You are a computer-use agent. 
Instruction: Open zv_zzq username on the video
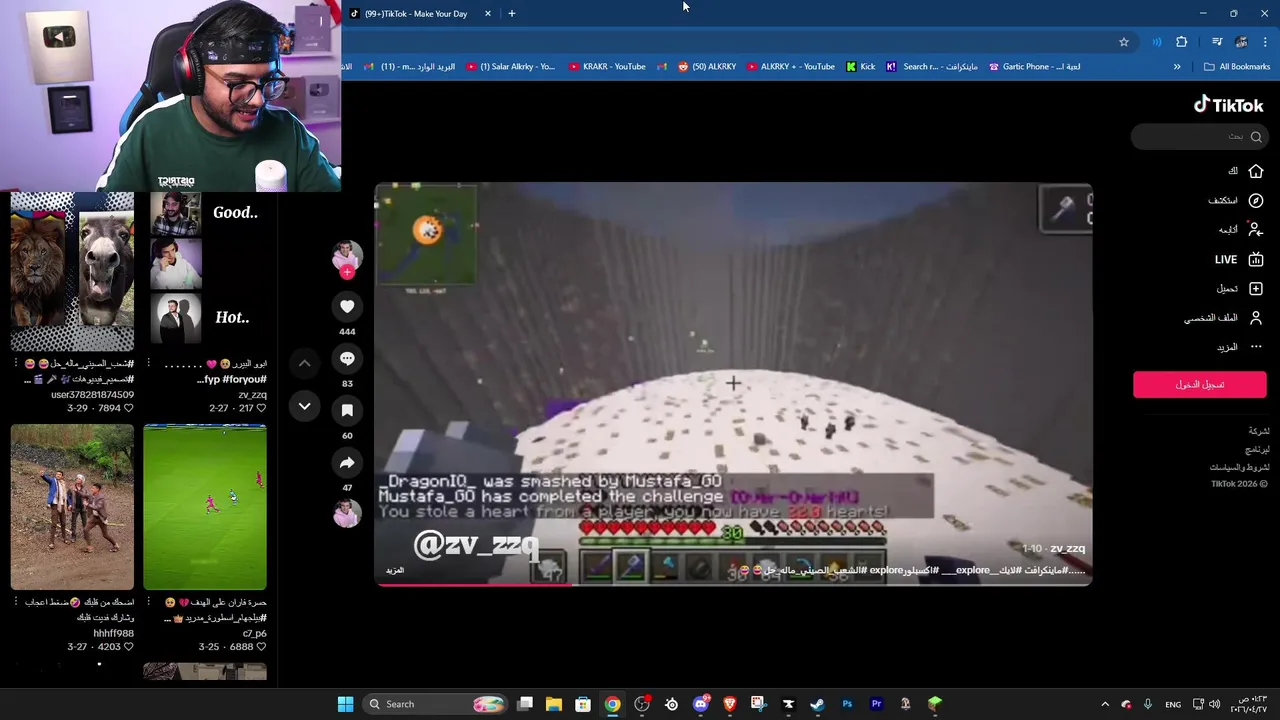pyautogui.click(x=1068, y=548)
